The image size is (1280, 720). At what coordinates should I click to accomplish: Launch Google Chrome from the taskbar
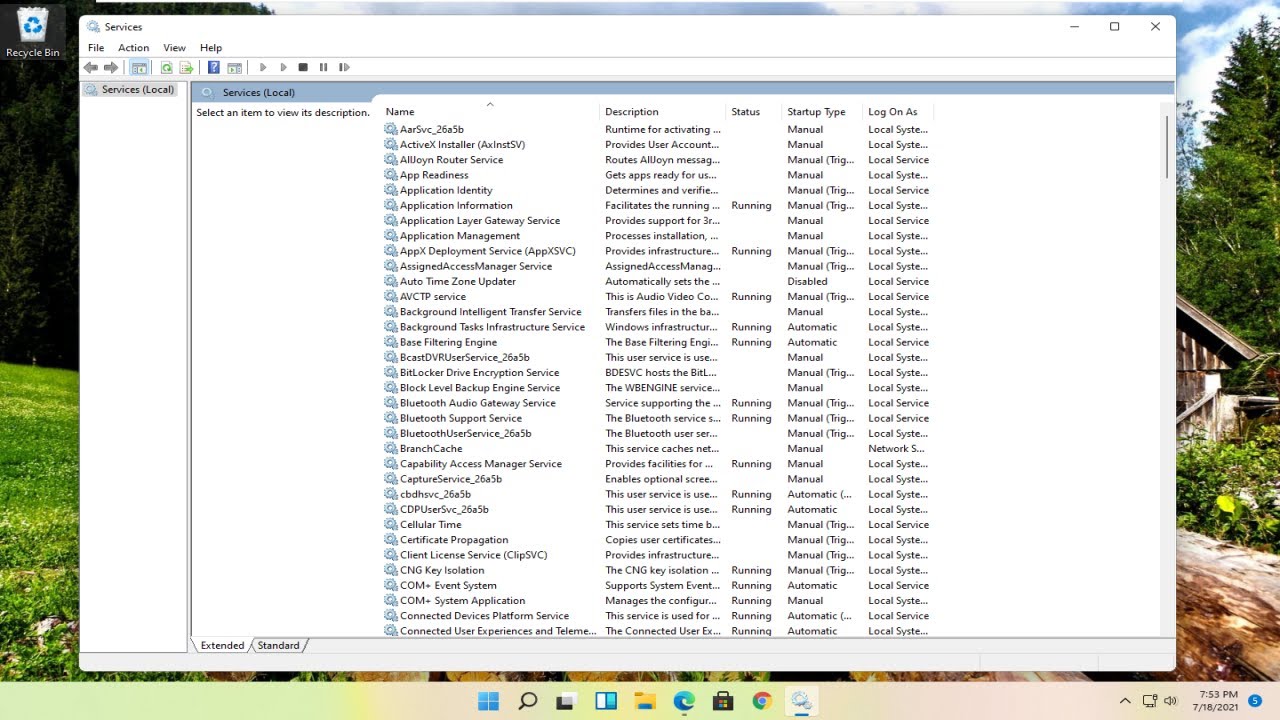point(762,701)
